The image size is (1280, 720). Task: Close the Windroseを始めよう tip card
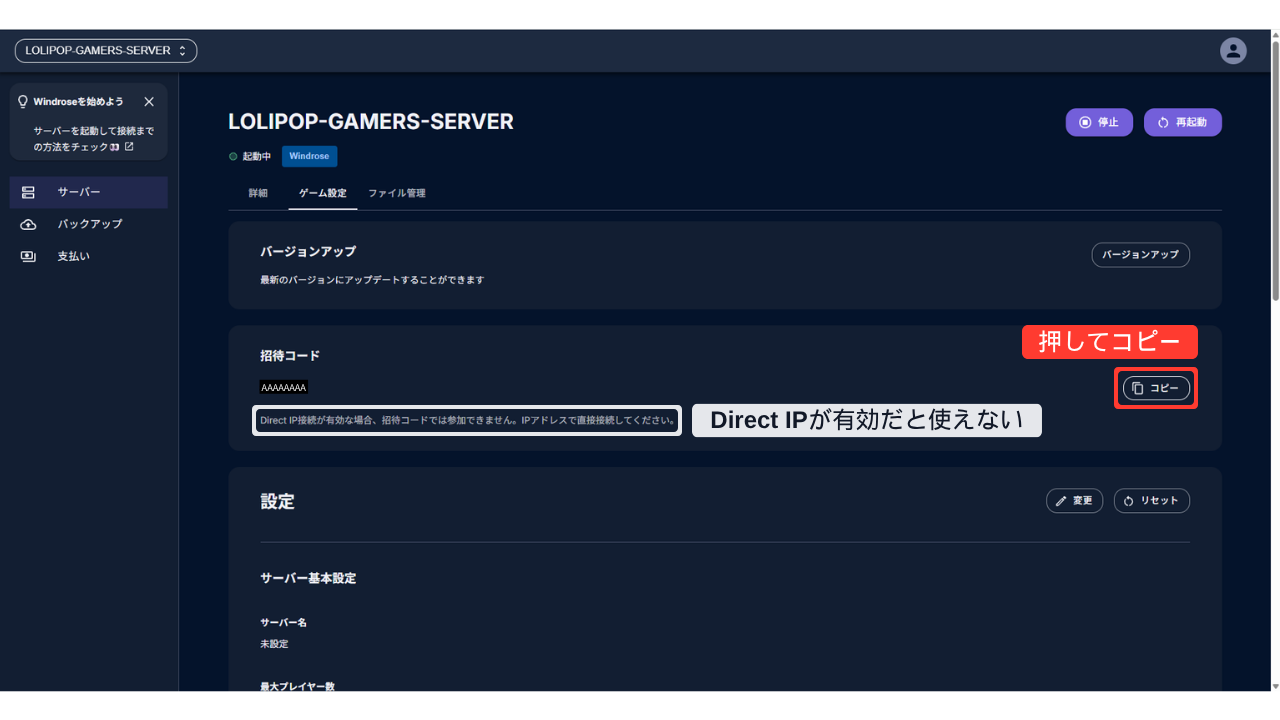click(x=149, y=102)
